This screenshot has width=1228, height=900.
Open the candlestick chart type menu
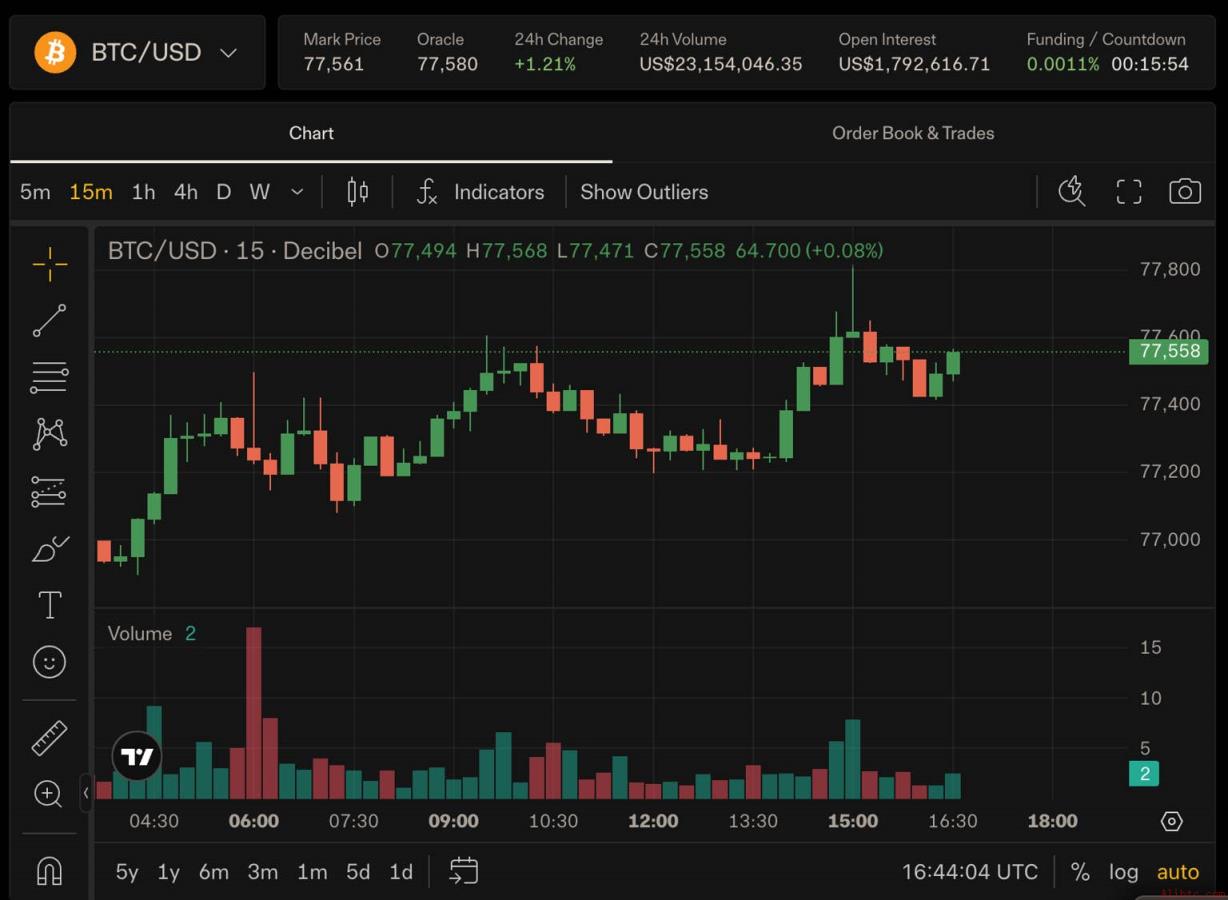pos(357,192)
